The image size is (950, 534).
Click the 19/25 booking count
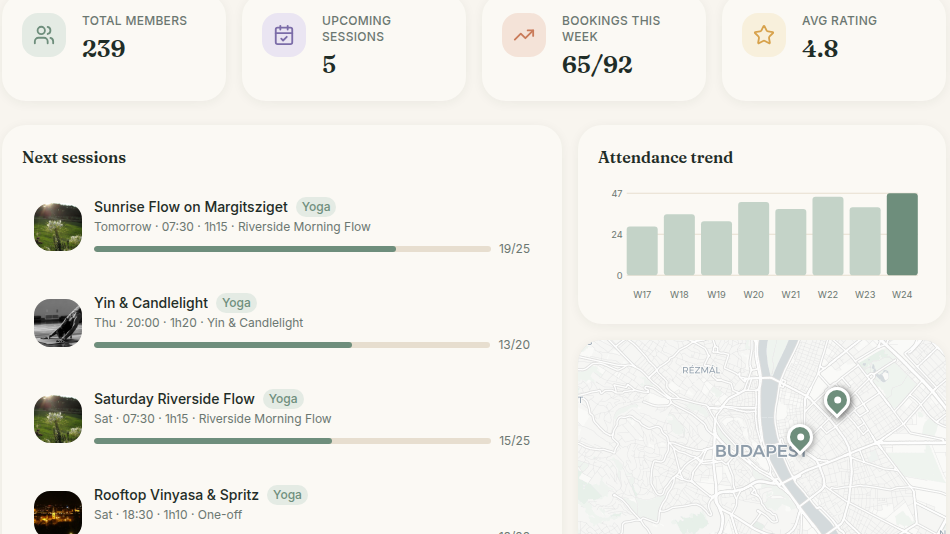pyautogui.click(x=514, y=249)
